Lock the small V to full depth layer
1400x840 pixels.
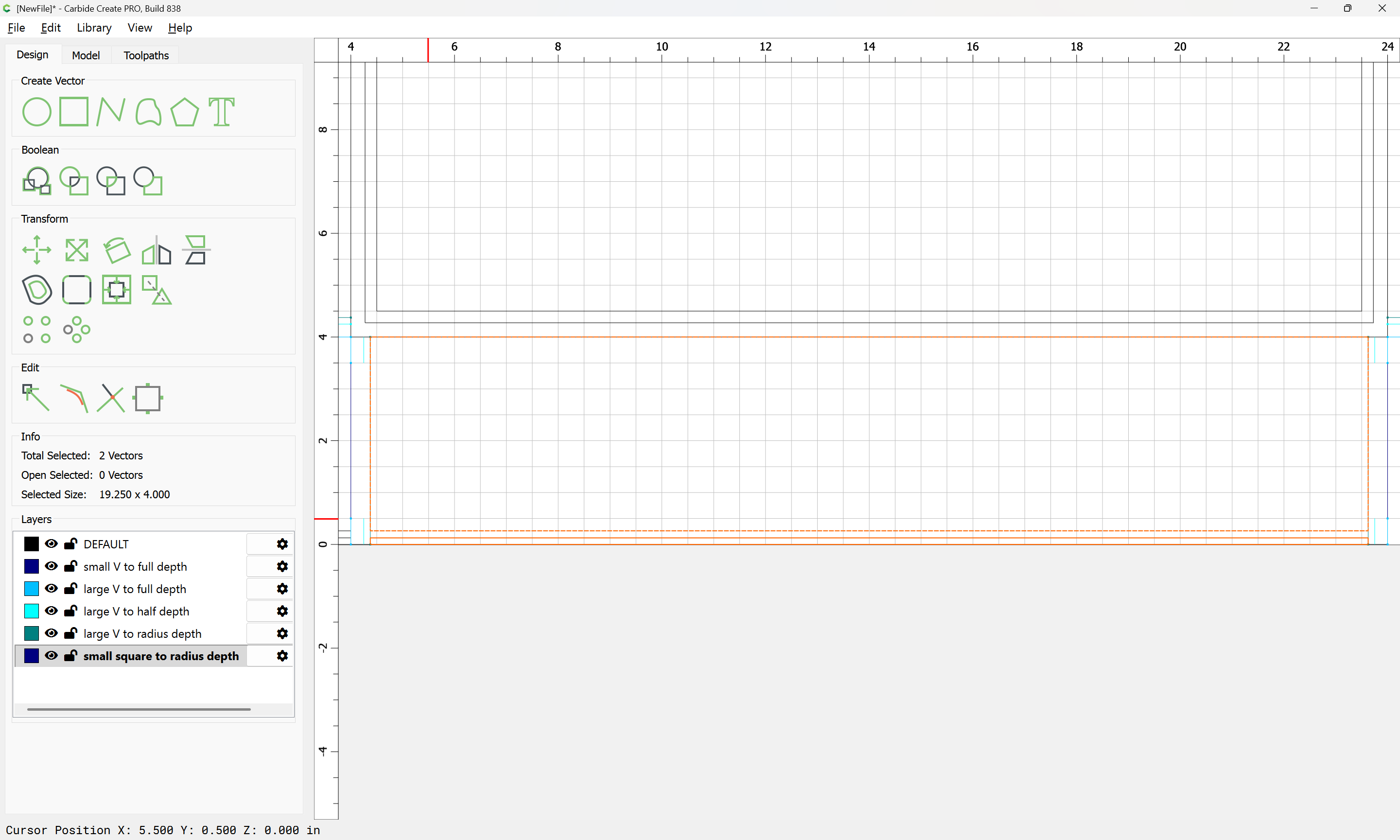tap(71, 567)
